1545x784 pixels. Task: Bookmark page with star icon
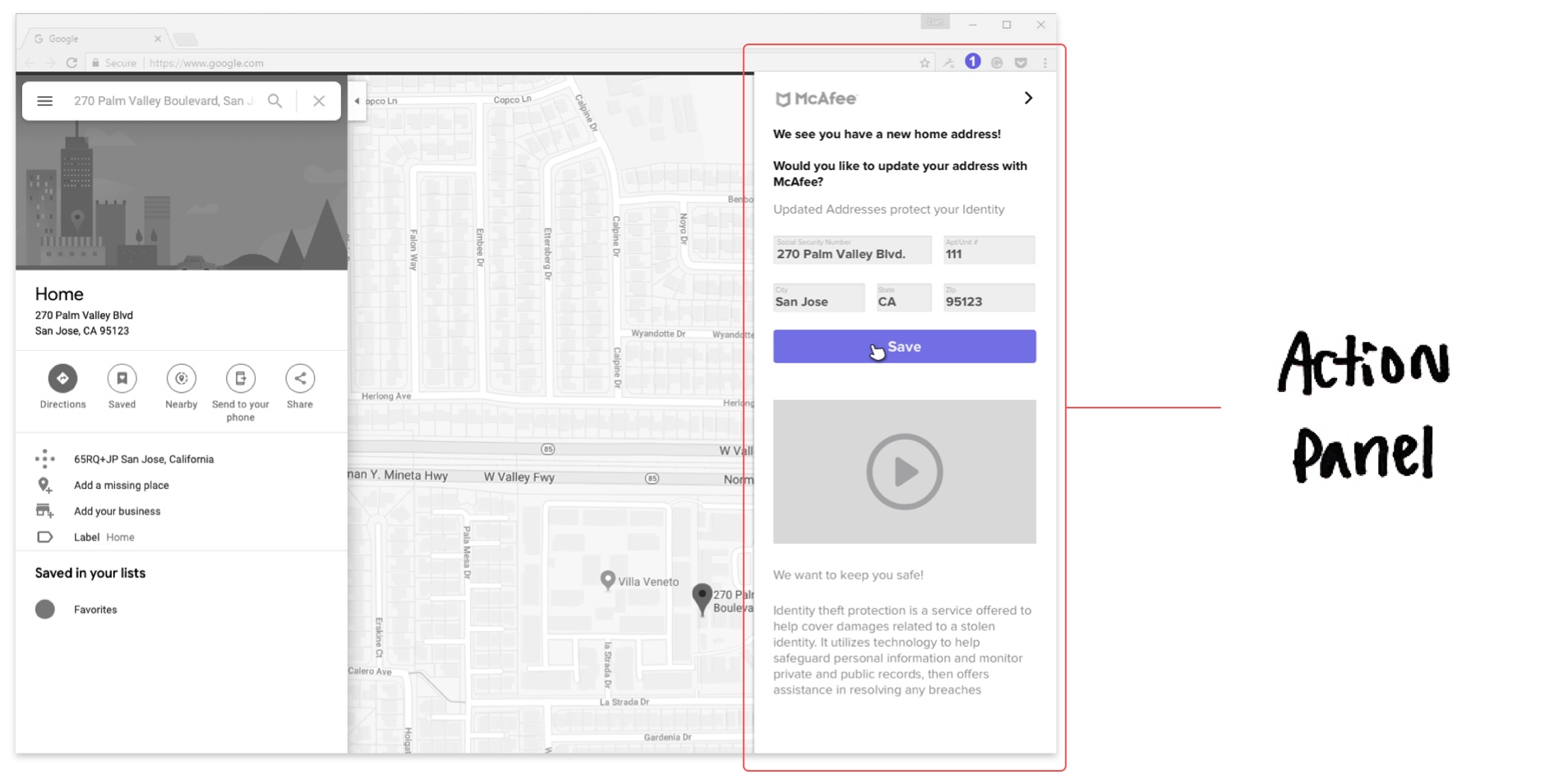click(x=925, y=63)
